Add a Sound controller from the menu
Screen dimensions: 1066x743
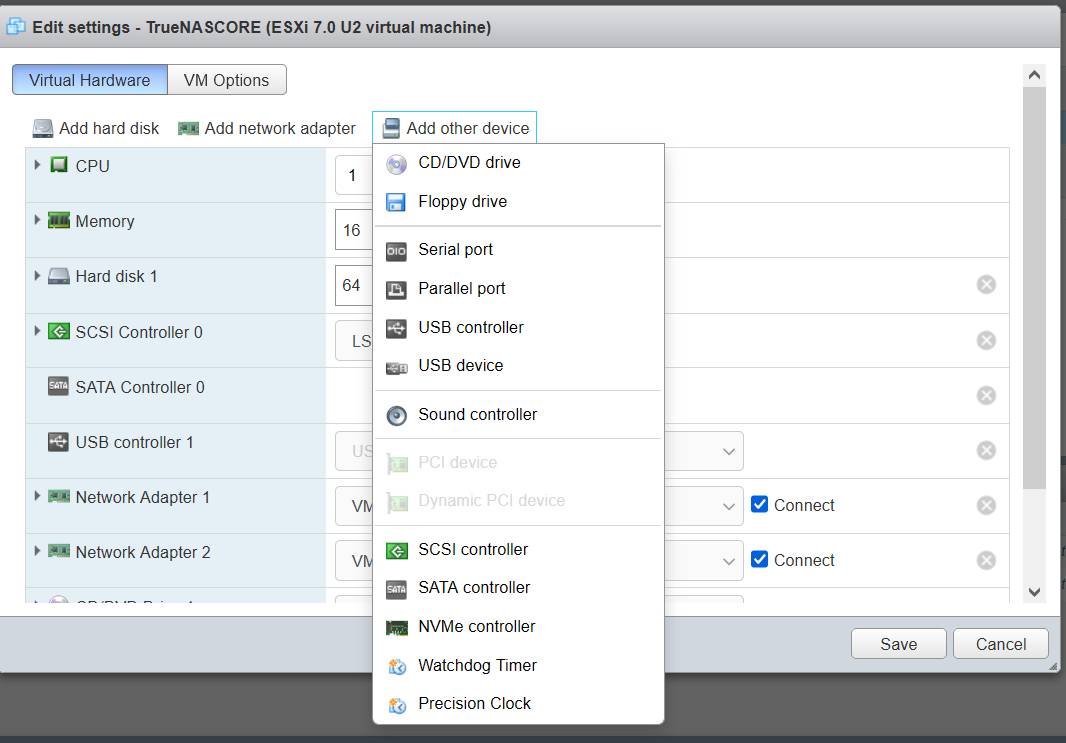click(518, 415)
